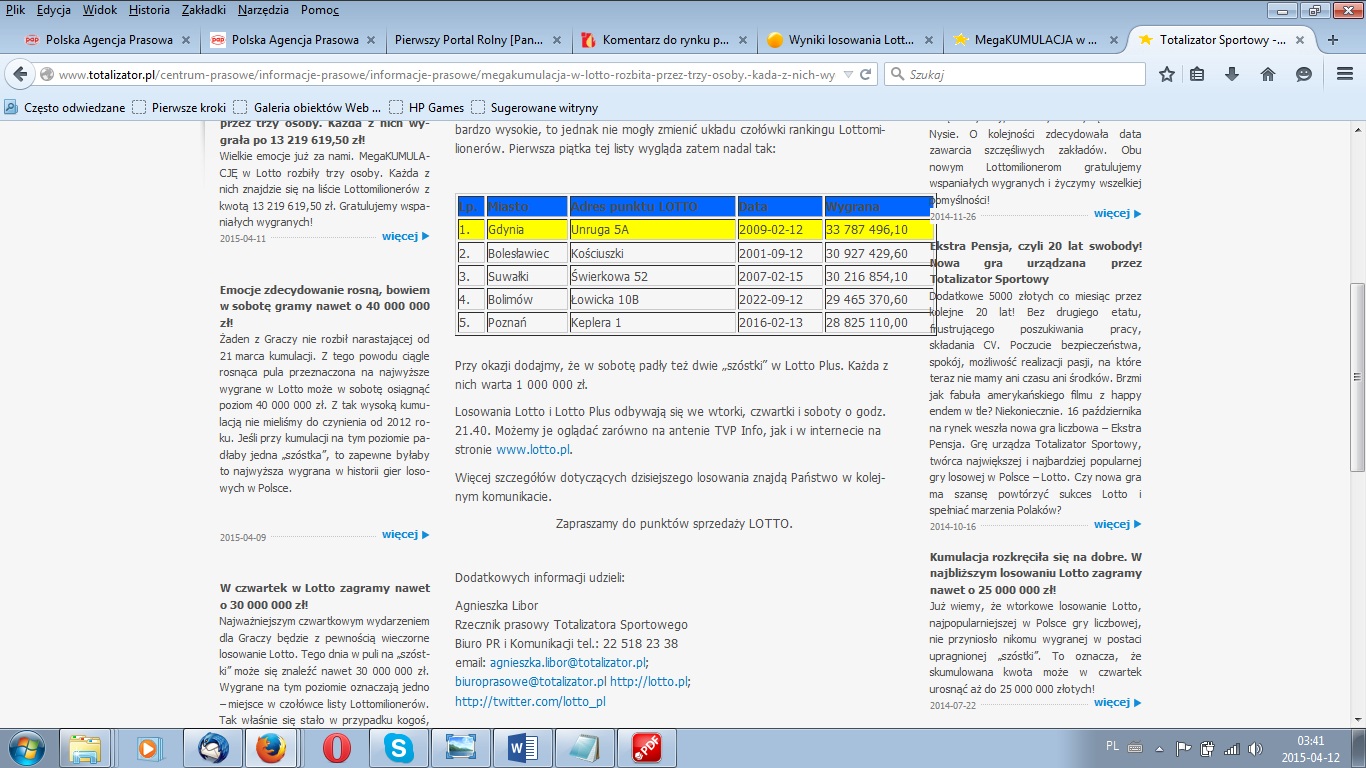The width and height of the screenshot is (1366, 768).
Task: Close the first Polska Agencja Prasowa tab
Action: point(184,41)
